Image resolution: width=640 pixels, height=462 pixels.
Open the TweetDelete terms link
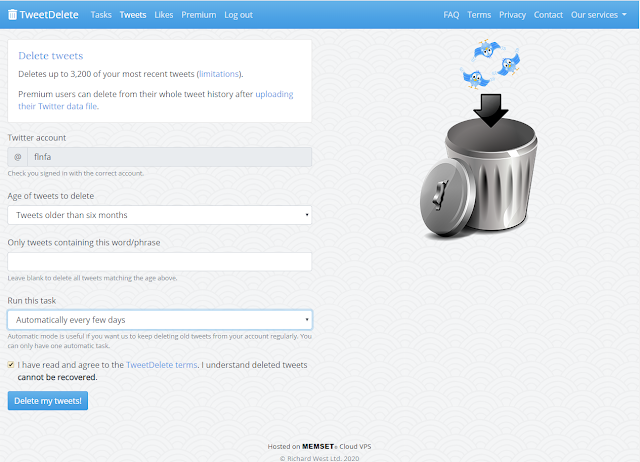162,365
